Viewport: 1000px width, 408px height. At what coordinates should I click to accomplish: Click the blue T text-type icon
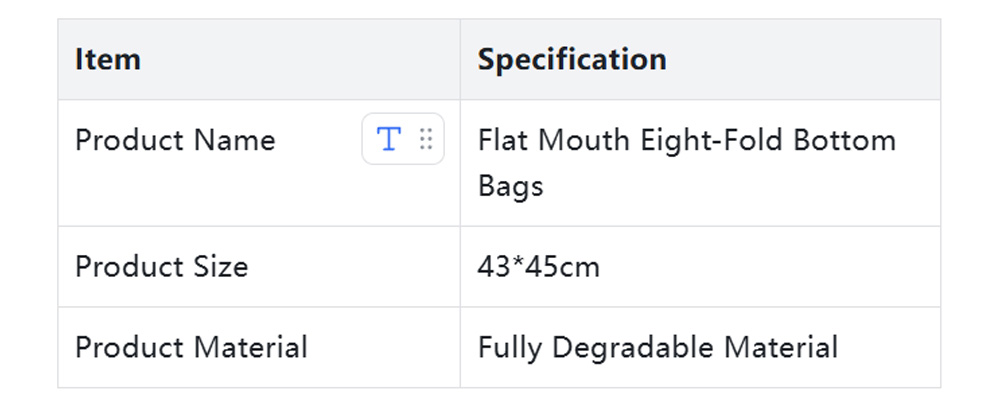click(388, 139)
